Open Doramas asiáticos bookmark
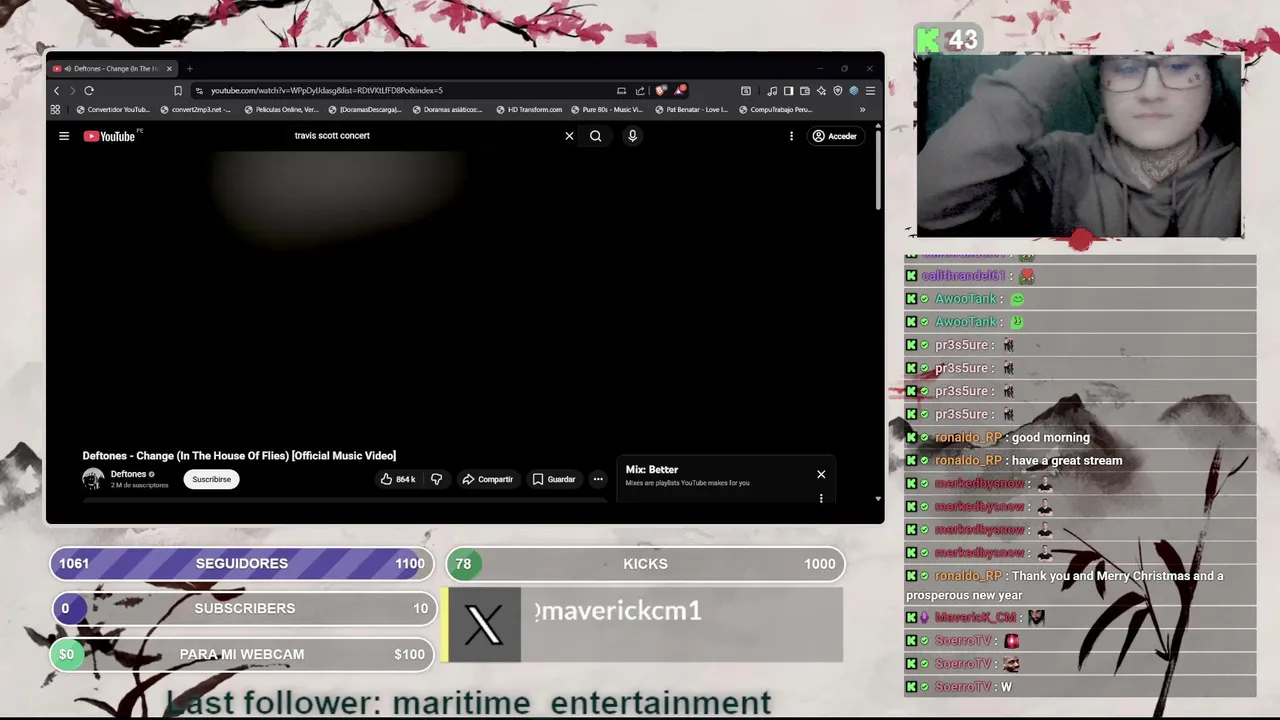Image resolution: width=1280 pixels, height=720 pixels. pyautogui.click(x=448, y=110)
